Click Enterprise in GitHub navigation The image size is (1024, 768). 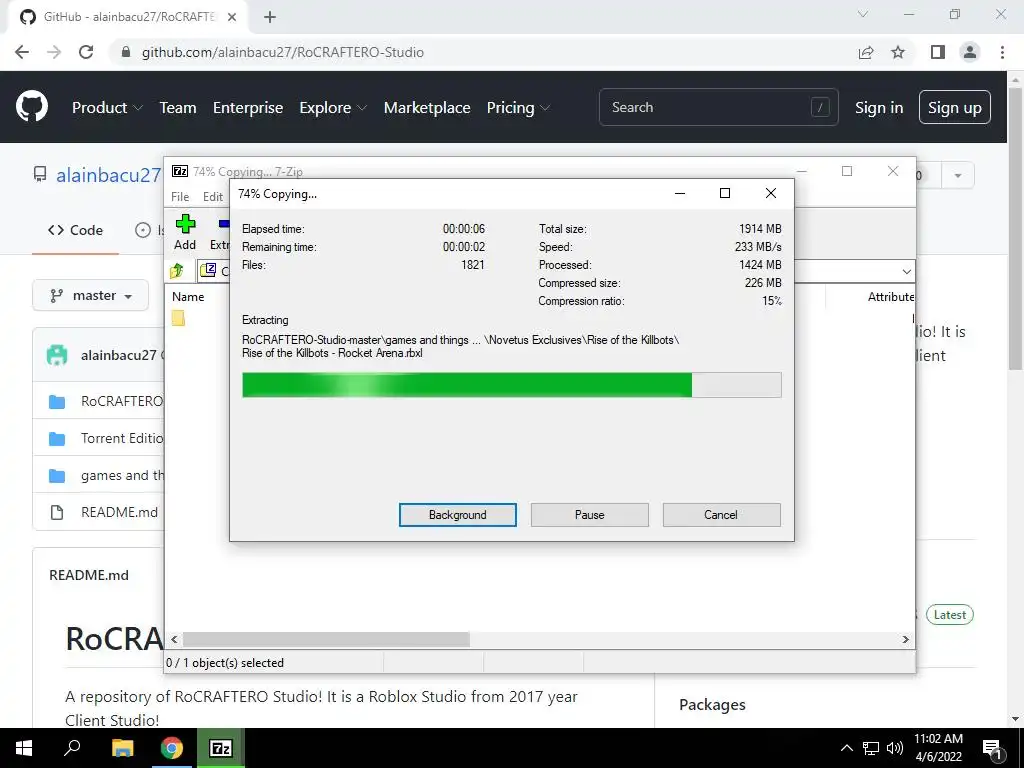coord(248,108)
